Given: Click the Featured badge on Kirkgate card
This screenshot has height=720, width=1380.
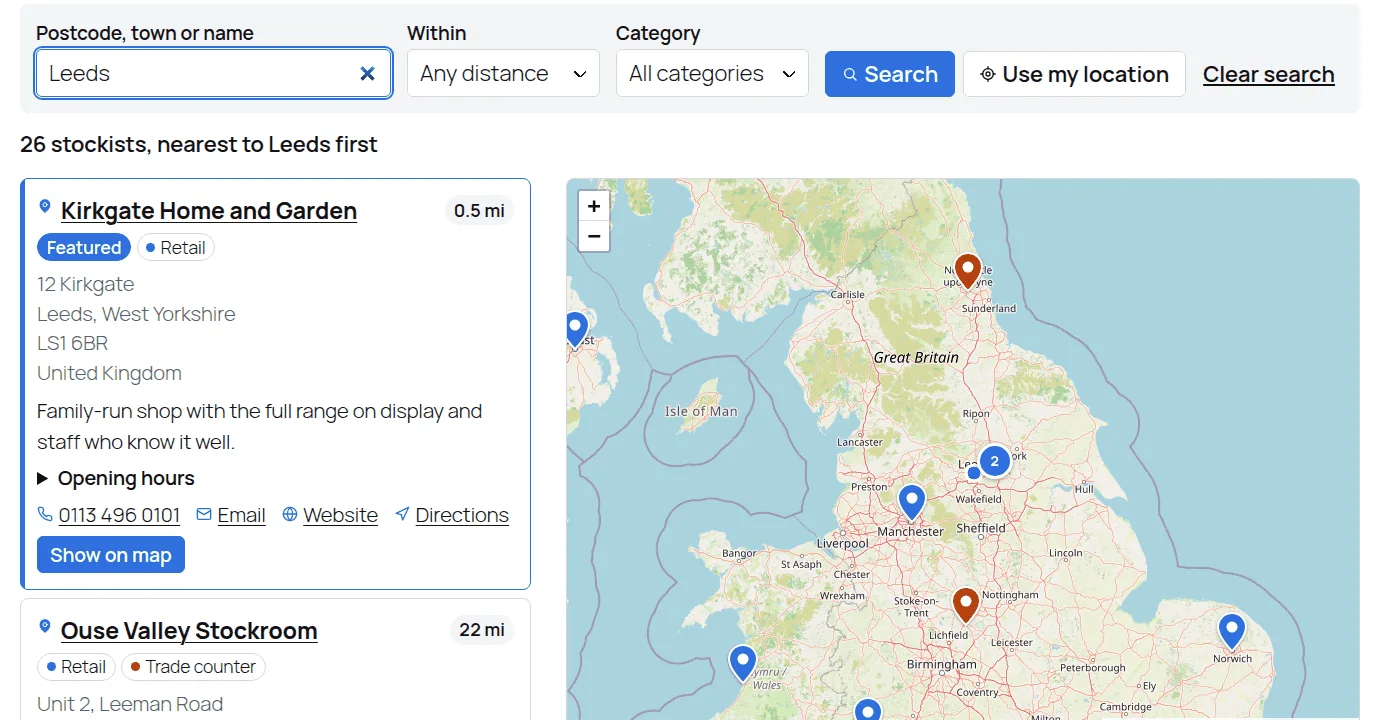Looking at the screenshot, I should pyautogui.click(x=84, y=248).
